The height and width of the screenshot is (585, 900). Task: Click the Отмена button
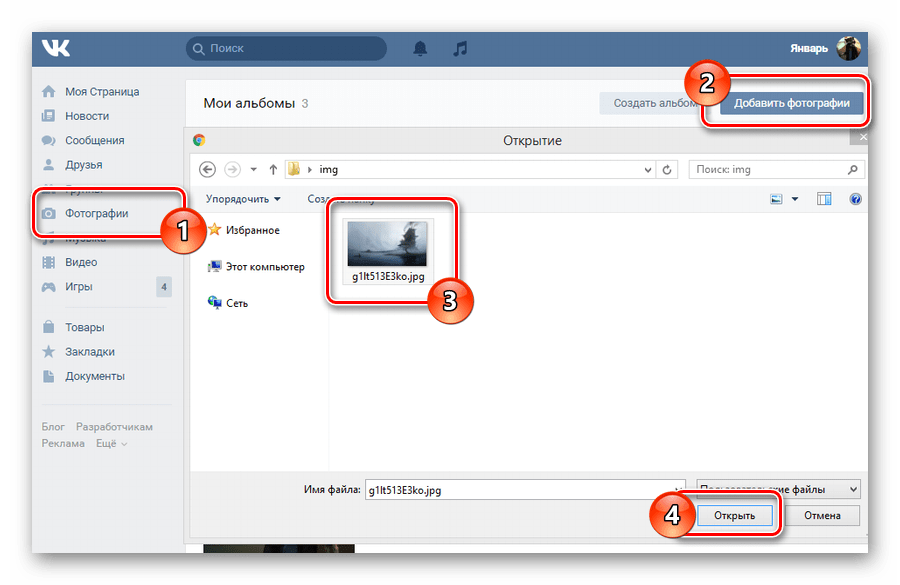tap(822, 516)
